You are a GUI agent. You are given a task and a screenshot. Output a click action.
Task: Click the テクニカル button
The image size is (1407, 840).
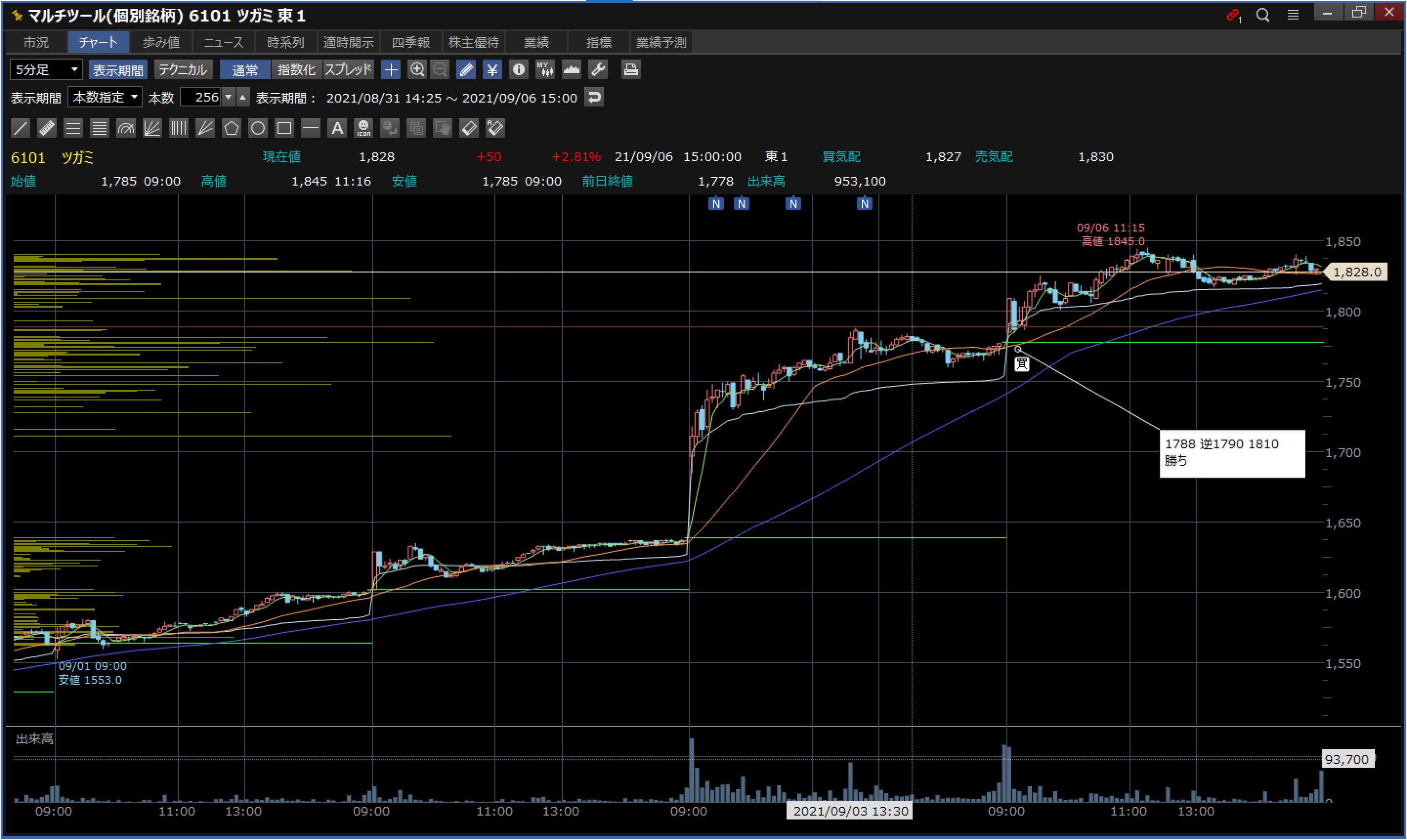click(x=183, y=70)
